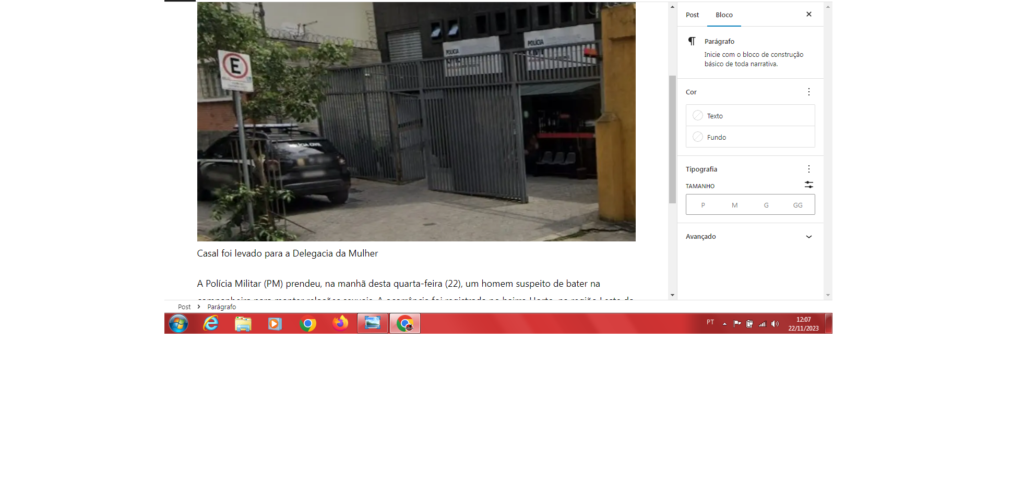
Task: Toggle custom font size controls icon
Action: point(808,185)
